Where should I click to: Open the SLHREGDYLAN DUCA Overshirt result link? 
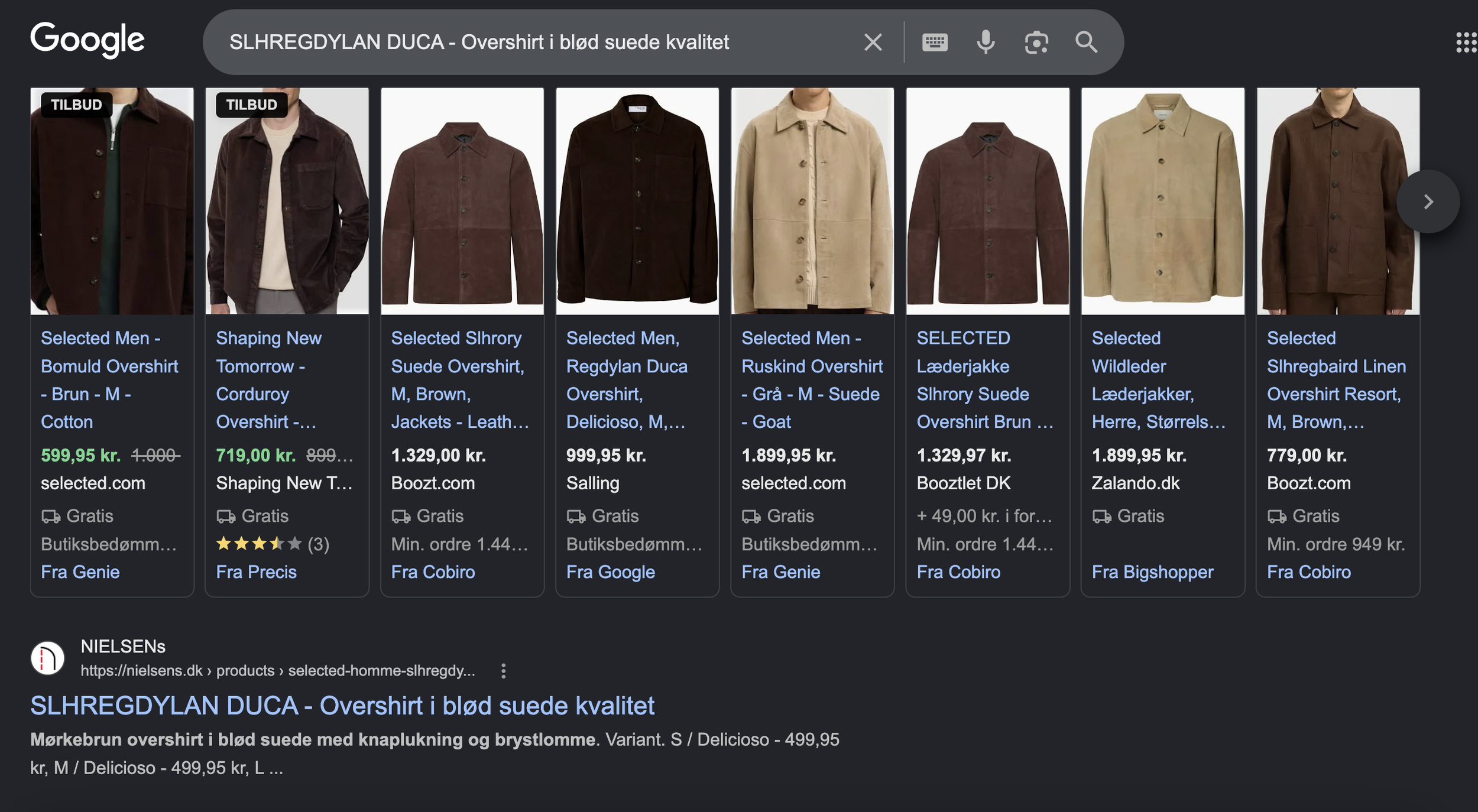[342, 706]
